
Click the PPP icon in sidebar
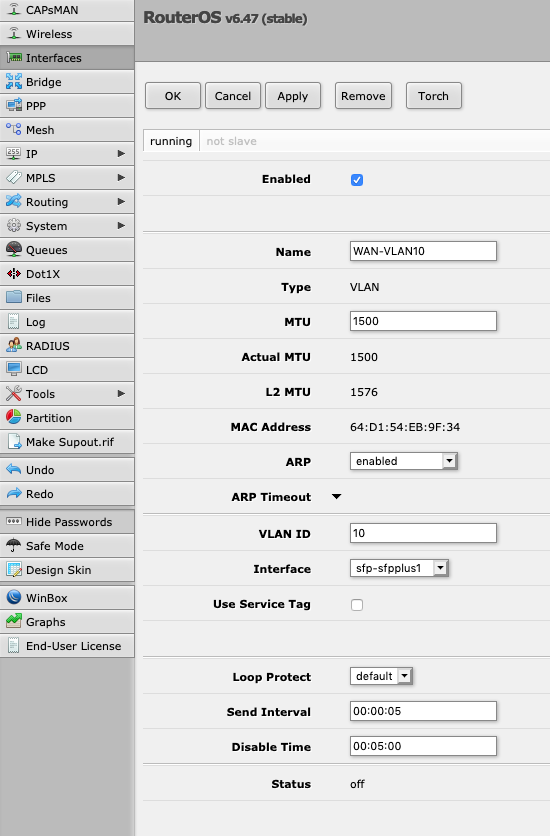(14, 106)
